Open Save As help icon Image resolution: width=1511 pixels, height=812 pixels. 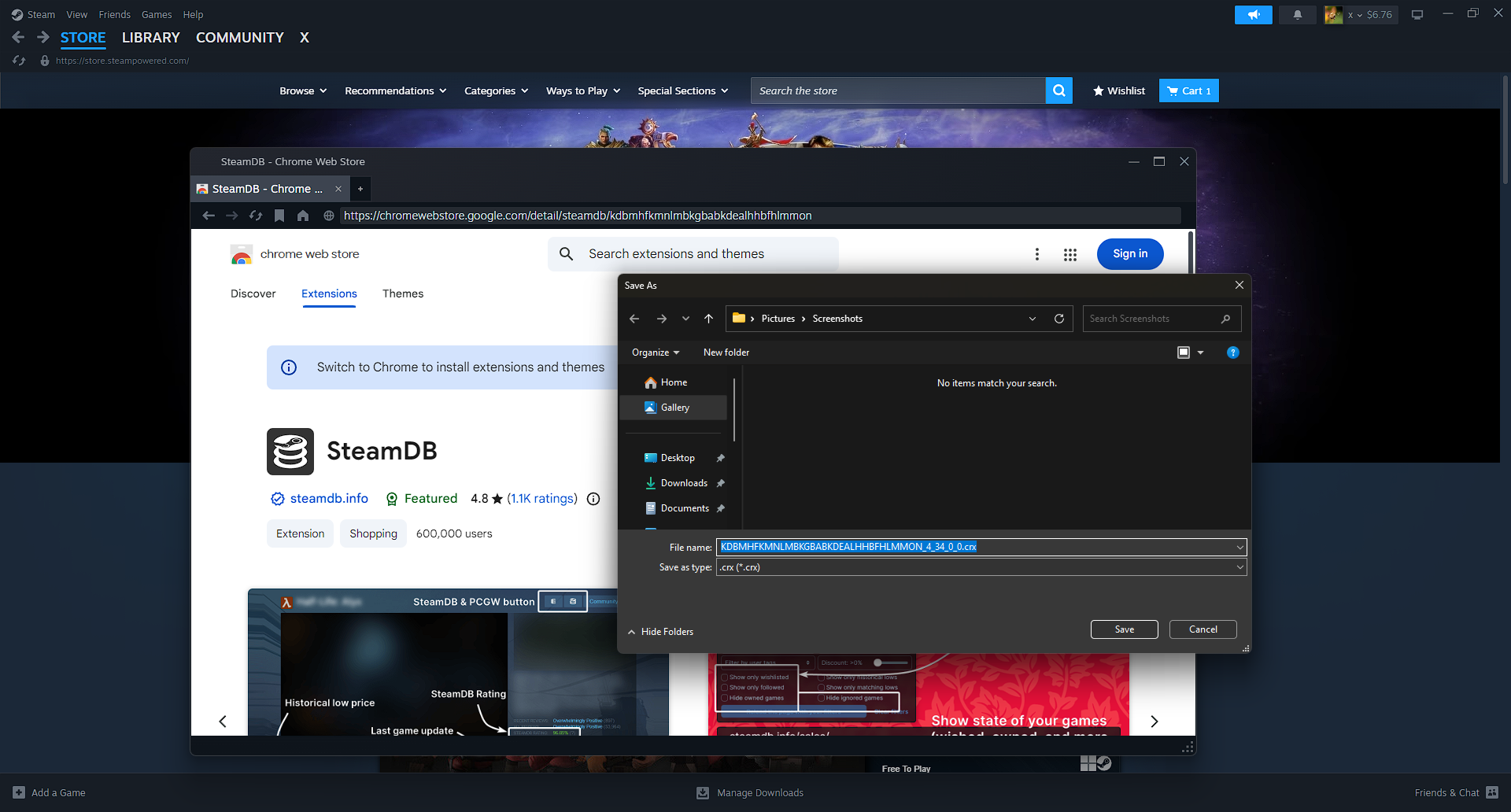coord(1233,352)
